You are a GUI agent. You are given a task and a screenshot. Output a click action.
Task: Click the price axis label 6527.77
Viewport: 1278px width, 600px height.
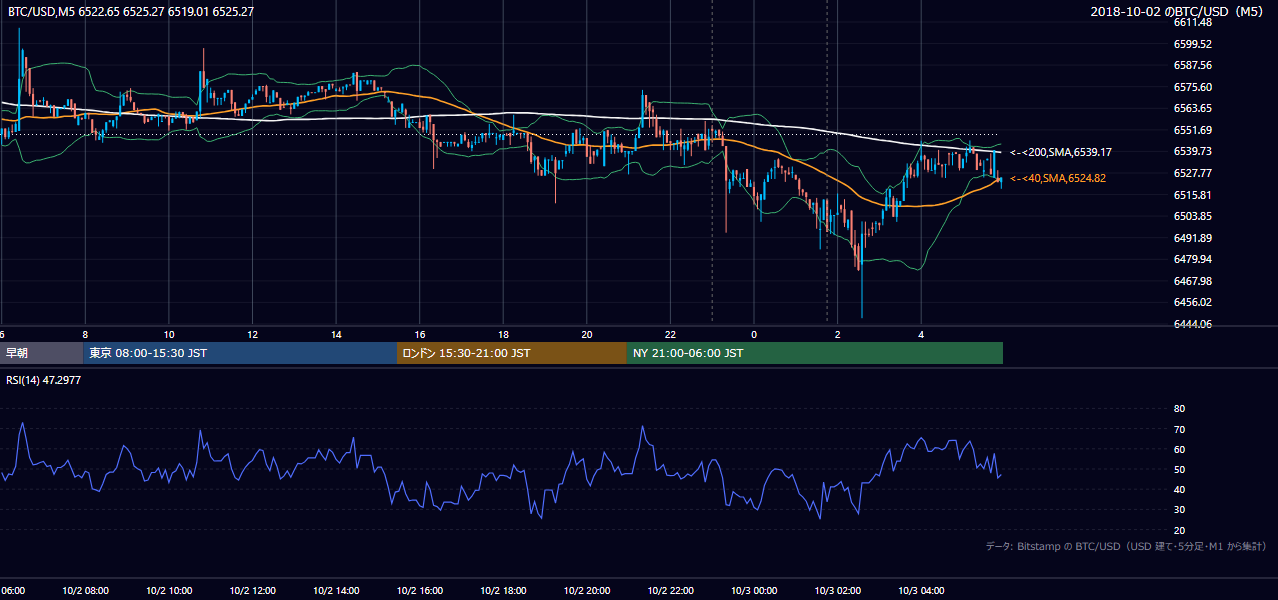[1193, 173]
